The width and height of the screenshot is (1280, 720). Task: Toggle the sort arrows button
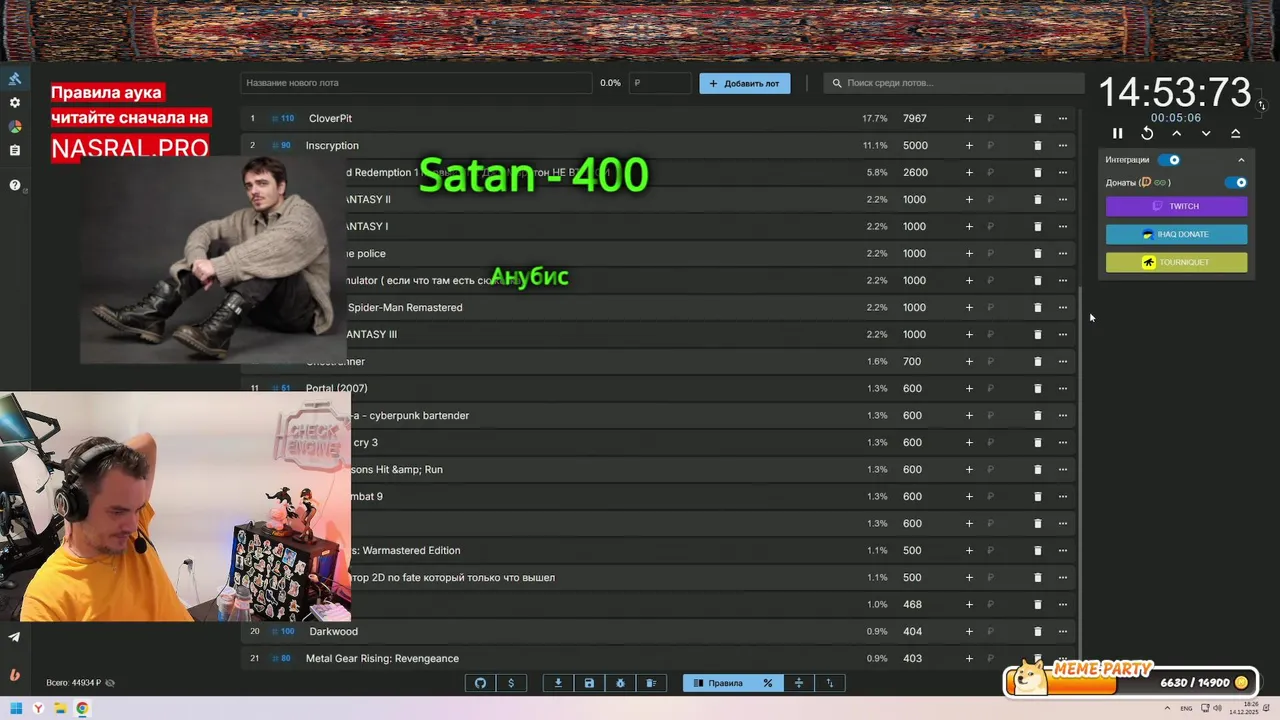[830, 683]
